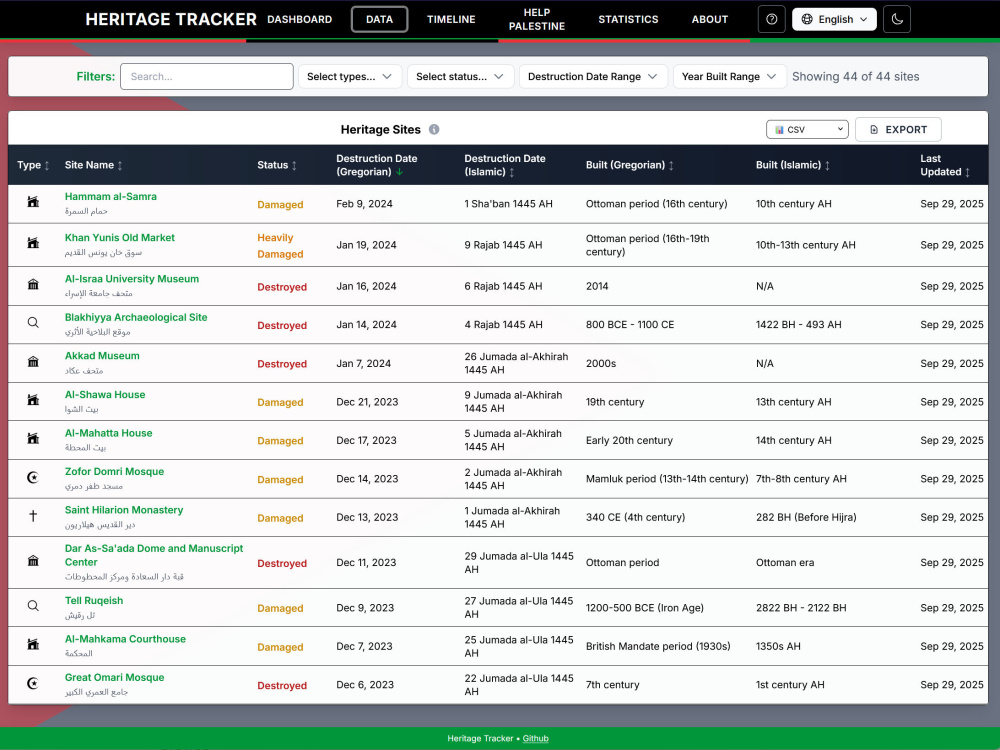Viewport: 1000px width, 750px height.
Task: Click 'Heavily Damaged' status of Khan Yunis
Action: tap(280, 246)
